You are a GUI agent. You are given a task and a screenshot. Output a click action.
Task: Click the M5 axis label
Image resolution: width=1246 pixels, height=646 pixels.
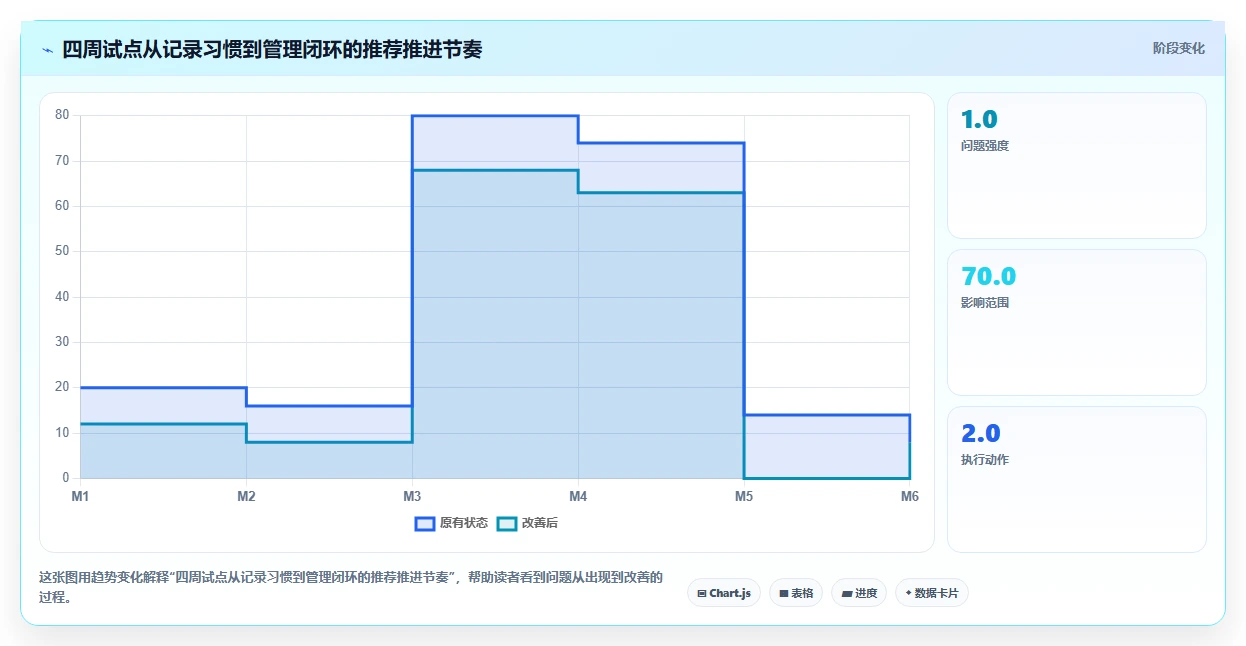(x=744, y=496)
